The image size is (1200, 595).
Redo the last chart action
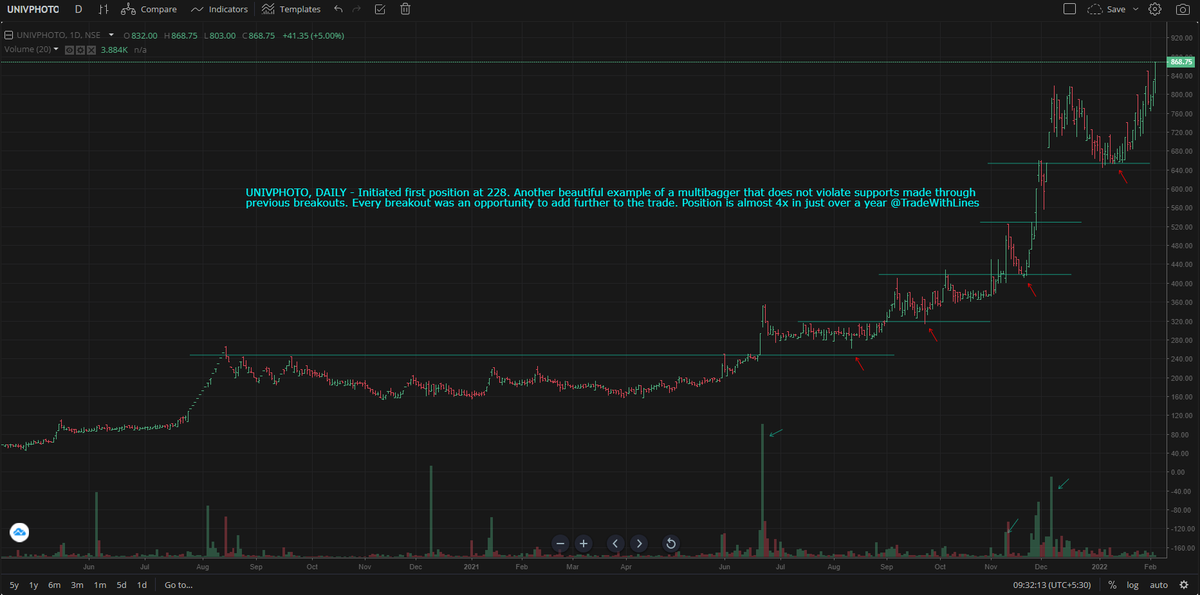pos(356,9)
